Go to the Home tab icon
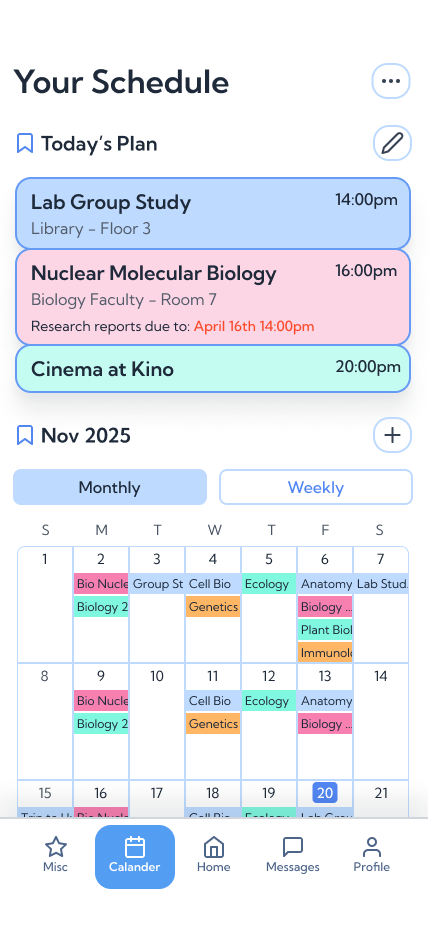This screenshot has width=428, height=926. tap(214, 847)
